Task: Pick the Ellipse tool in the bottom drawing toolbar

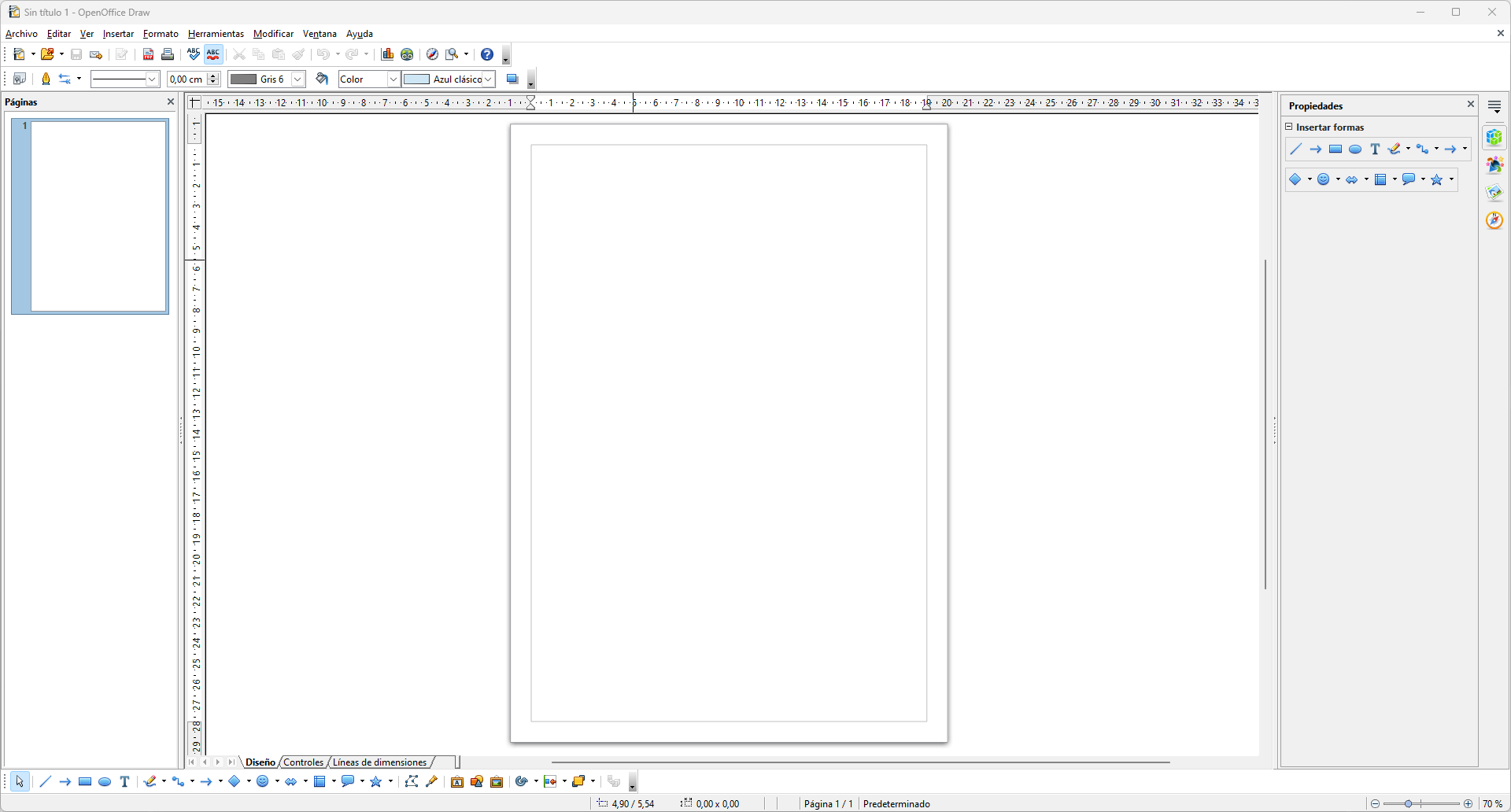Action: [105, 781]
